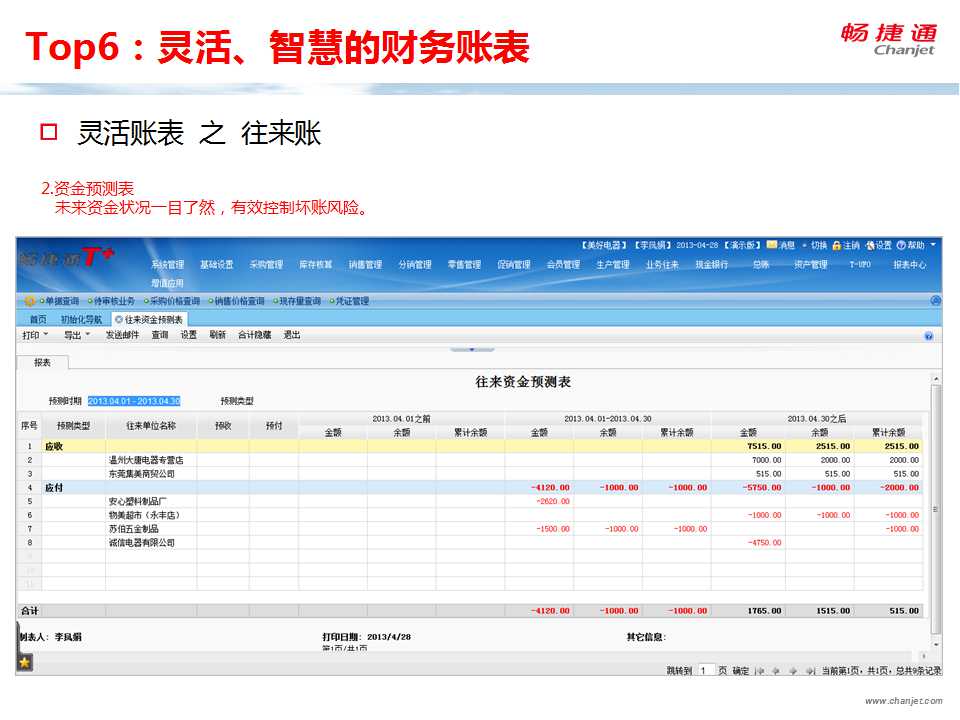
Task: Click the 预测时期 date range field
Action: click(x=134, y=401)
